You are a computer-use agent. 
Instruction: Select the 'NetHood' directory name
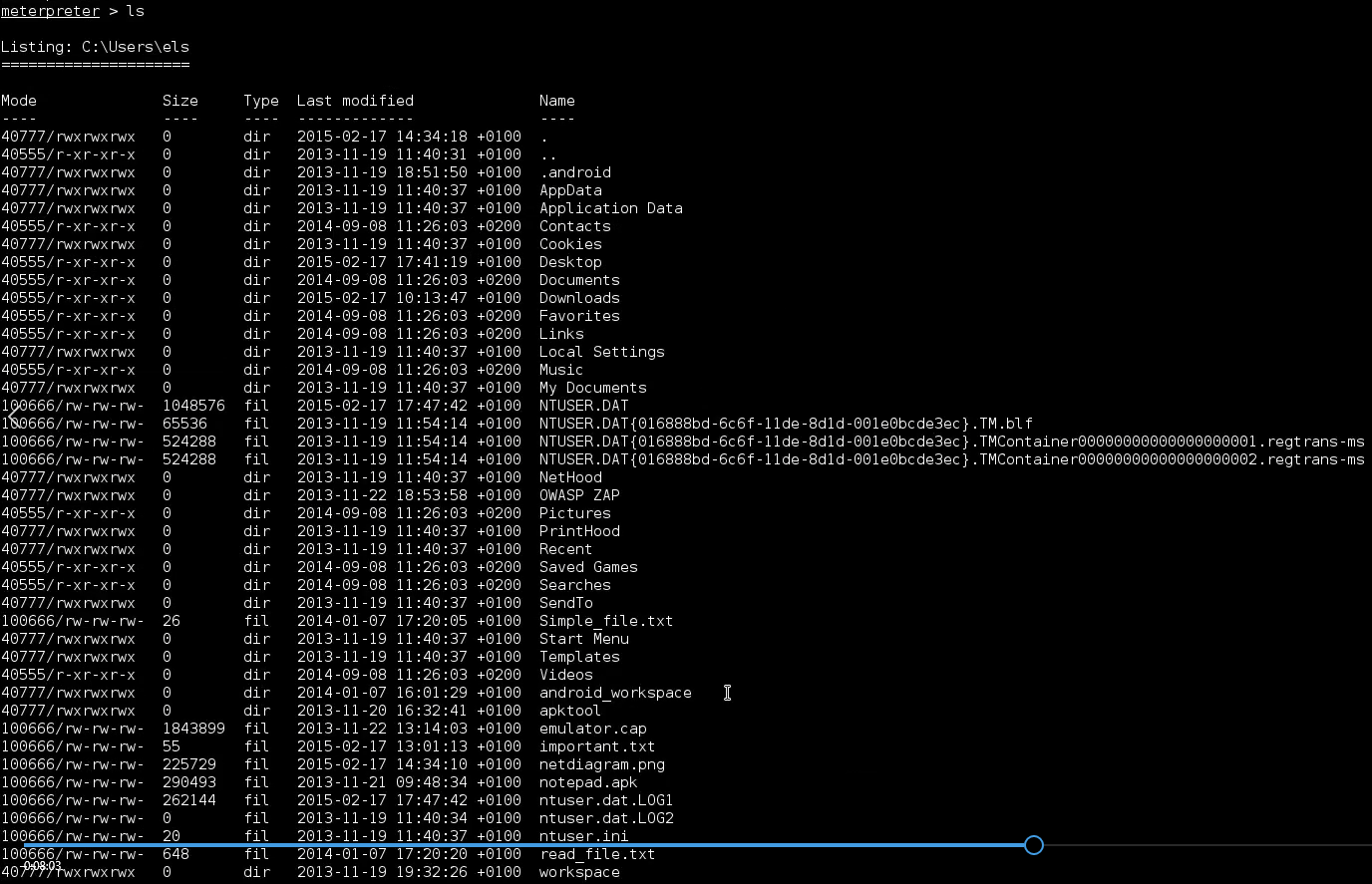click(570, 477)
